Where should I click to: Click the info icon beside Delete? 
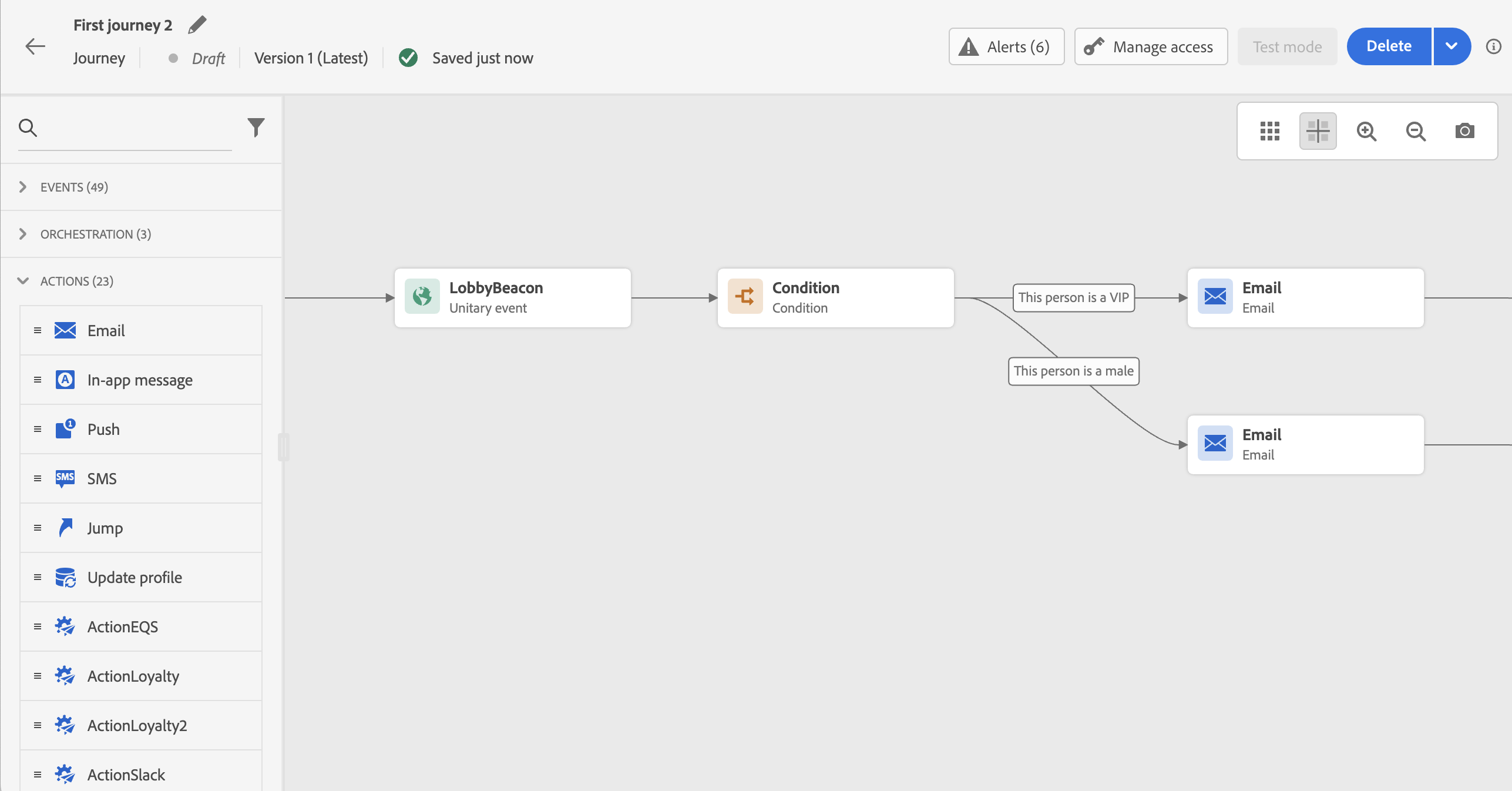tap(1493, 46)
